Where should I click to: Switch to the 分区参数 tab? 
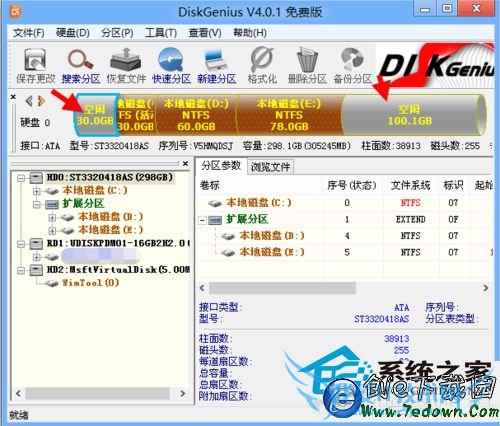(221, 166)
